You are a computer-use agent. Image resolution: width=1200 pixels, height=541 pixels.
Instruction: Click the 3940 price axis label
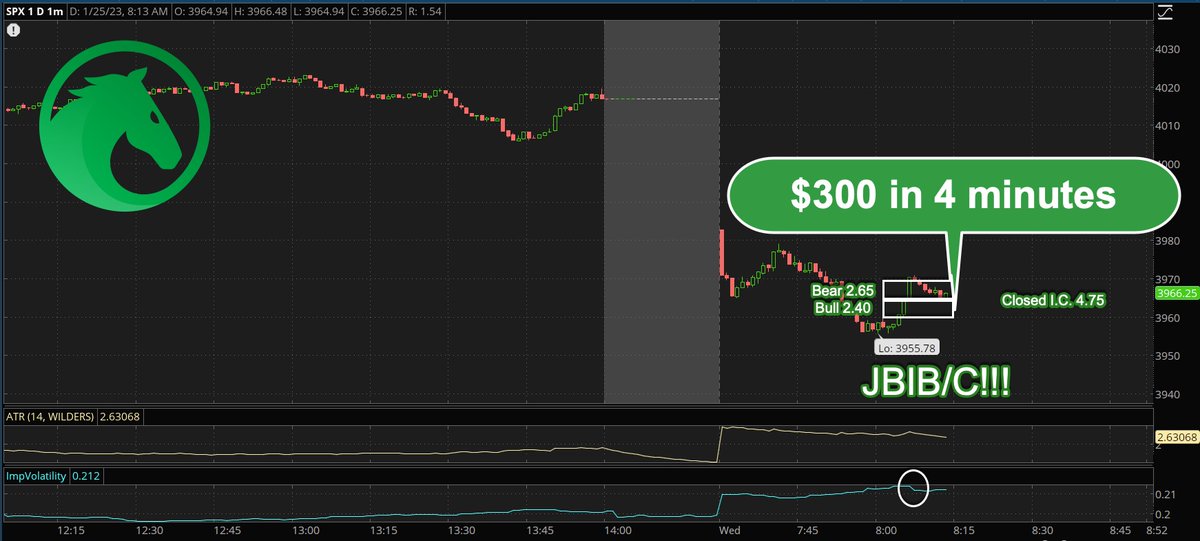click(1167, 395)
